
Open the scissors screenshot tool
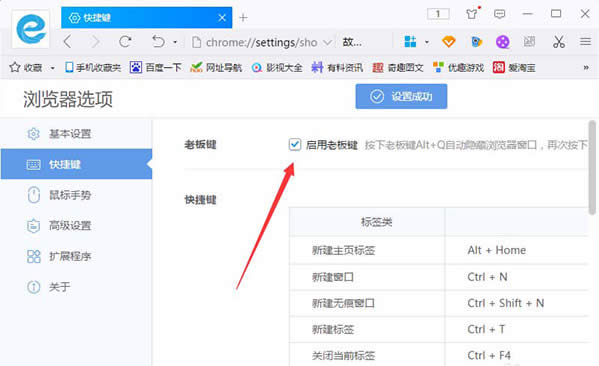point(559,42)
